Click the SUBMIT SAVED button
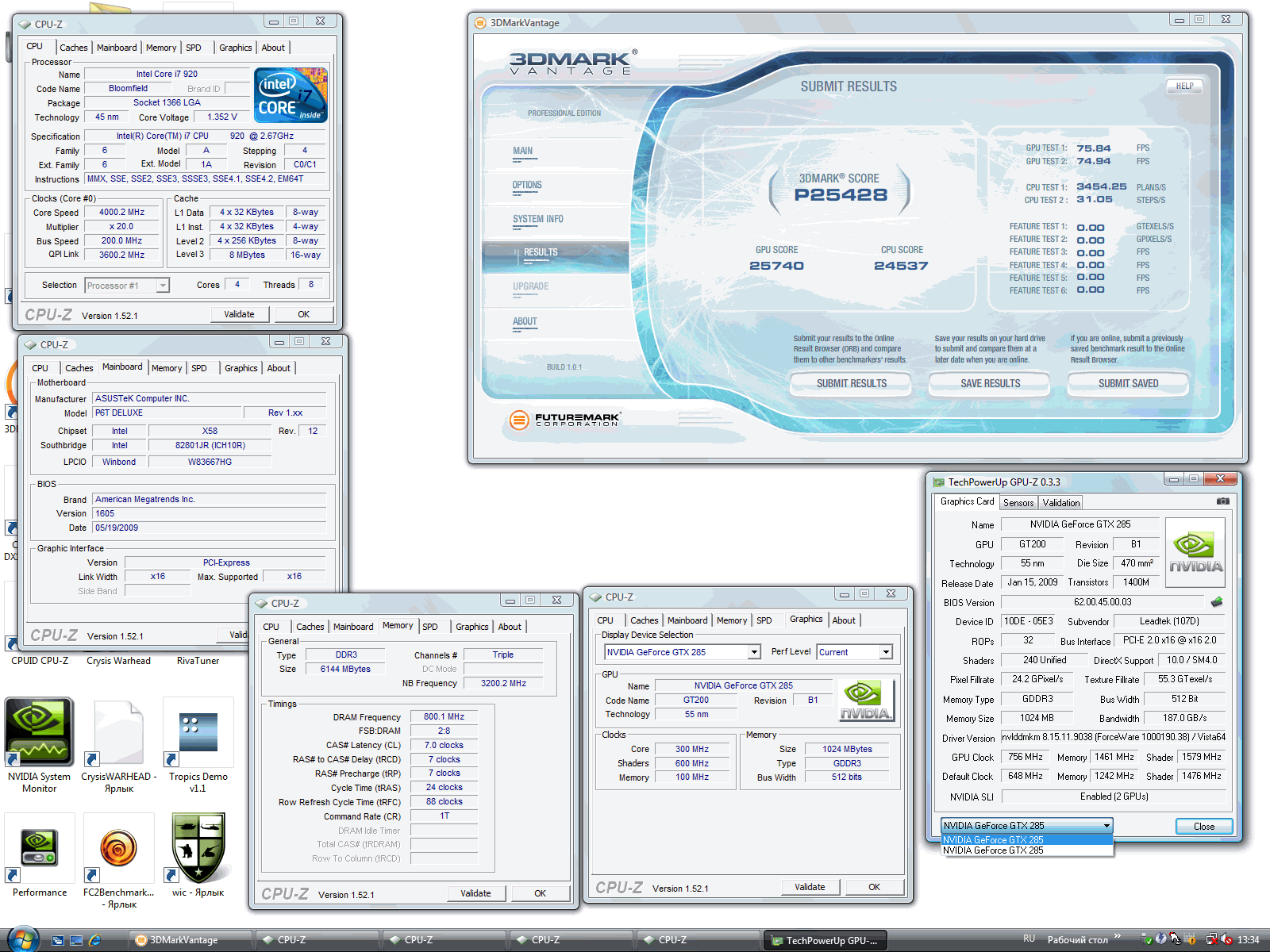Image resolution: width=1270 pixels, height=952 pixels. [x=1128, y=383]
